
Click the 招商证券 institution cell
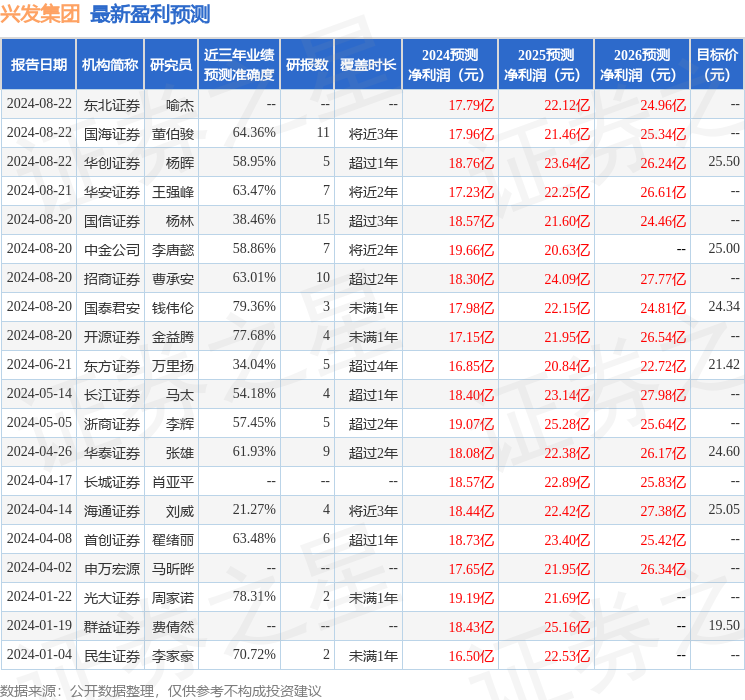click(112, 279)
